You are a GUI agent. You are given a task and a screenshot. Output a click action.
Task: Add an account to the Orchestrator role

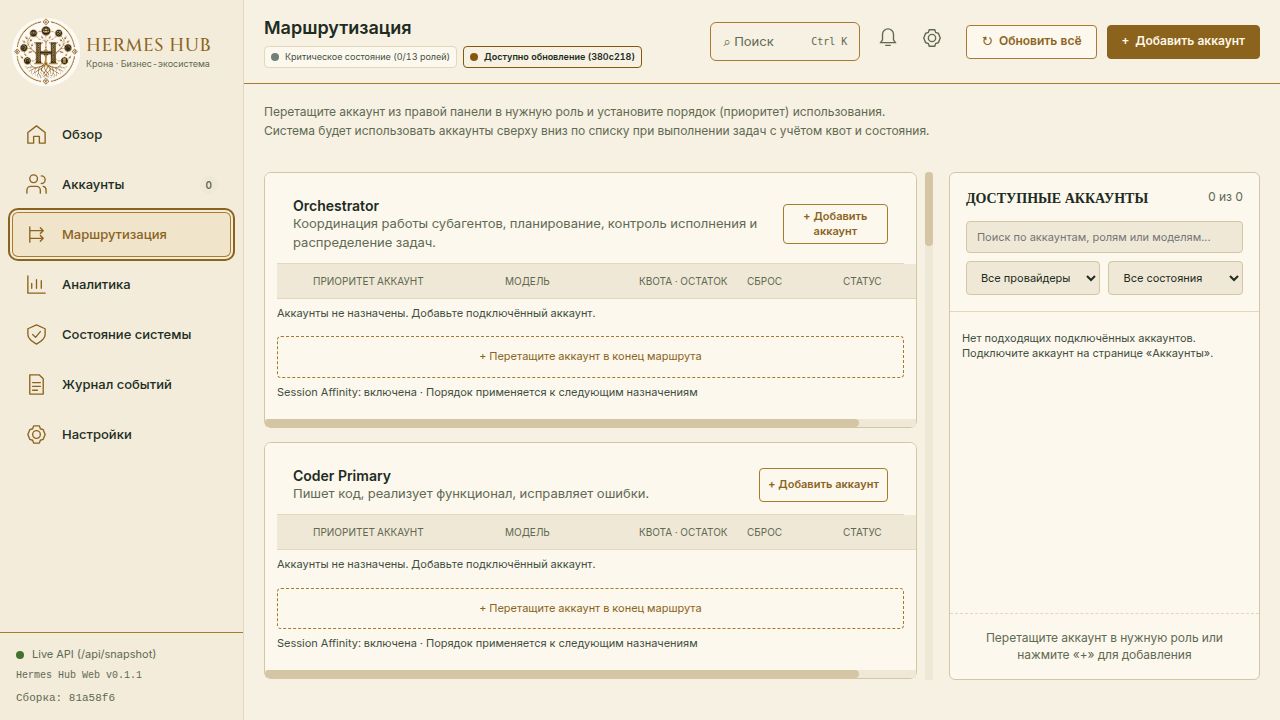coord(835,224)
